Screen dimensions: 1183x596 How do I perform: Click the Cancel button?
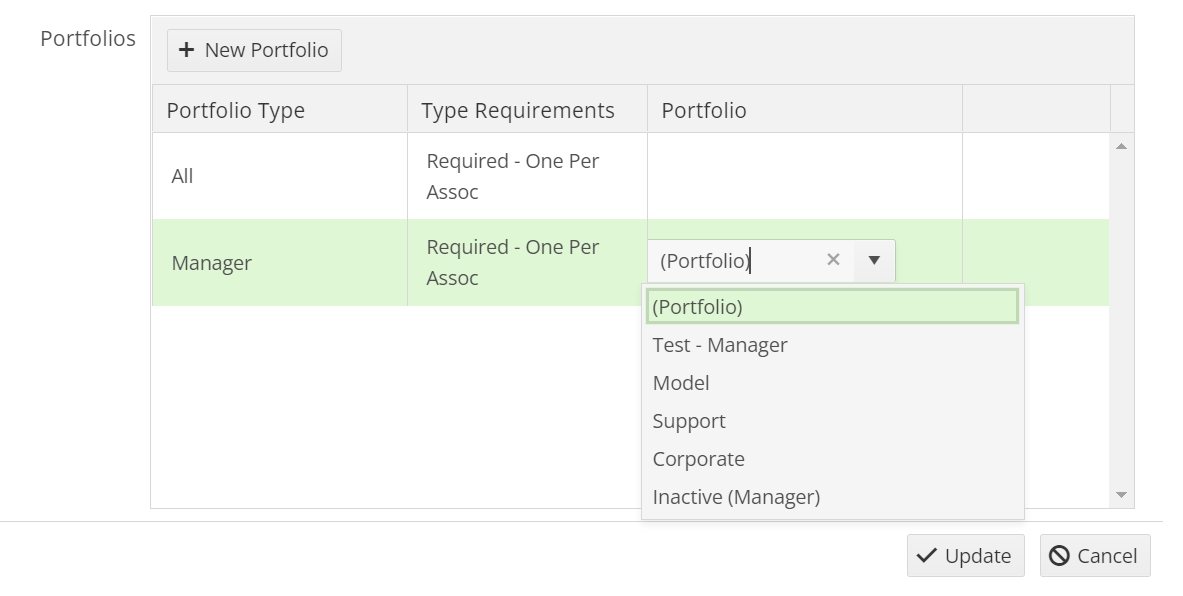[x=1095, y=556]
